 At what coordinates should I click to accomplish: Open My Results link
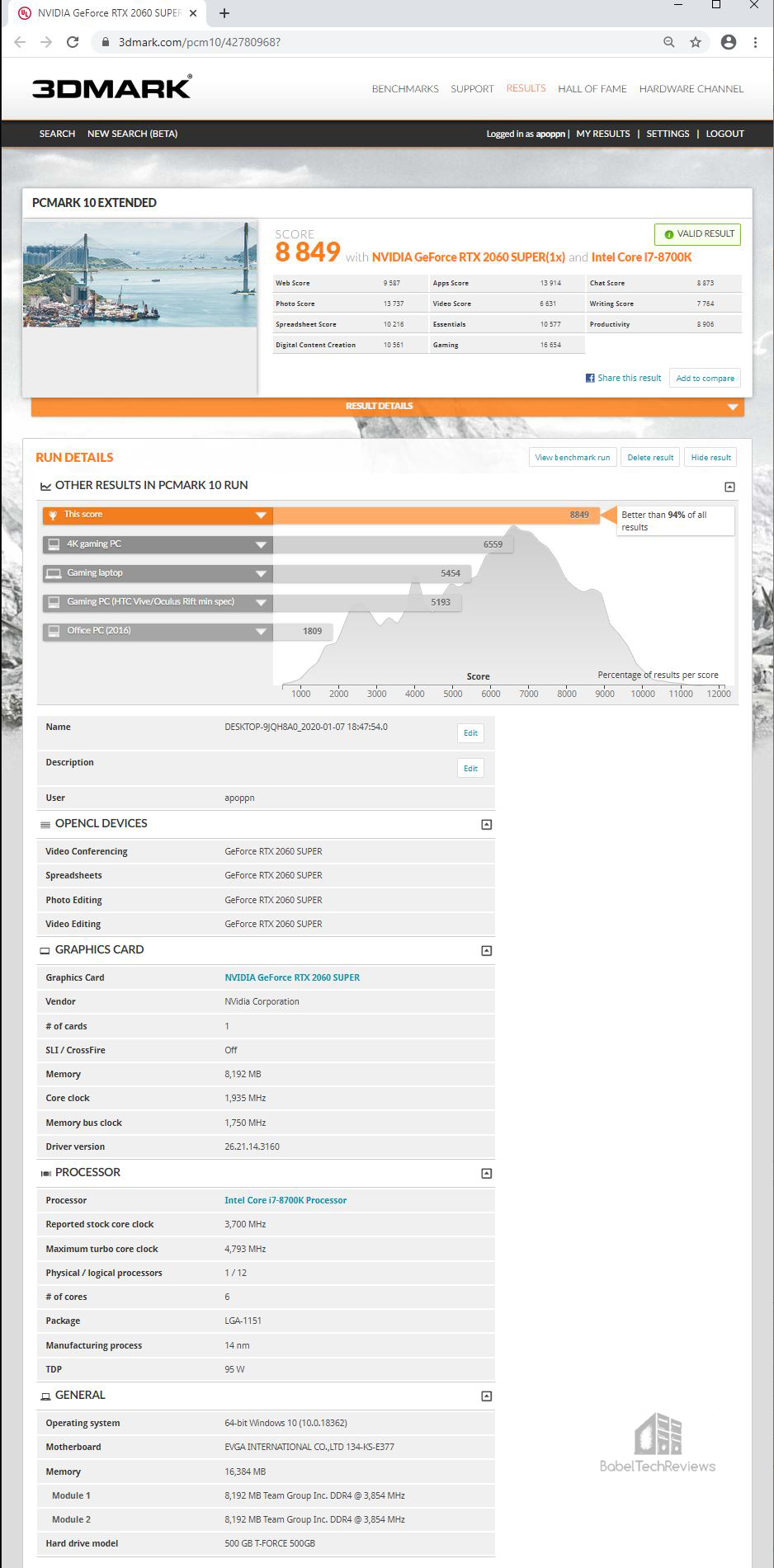pos(603,134)
